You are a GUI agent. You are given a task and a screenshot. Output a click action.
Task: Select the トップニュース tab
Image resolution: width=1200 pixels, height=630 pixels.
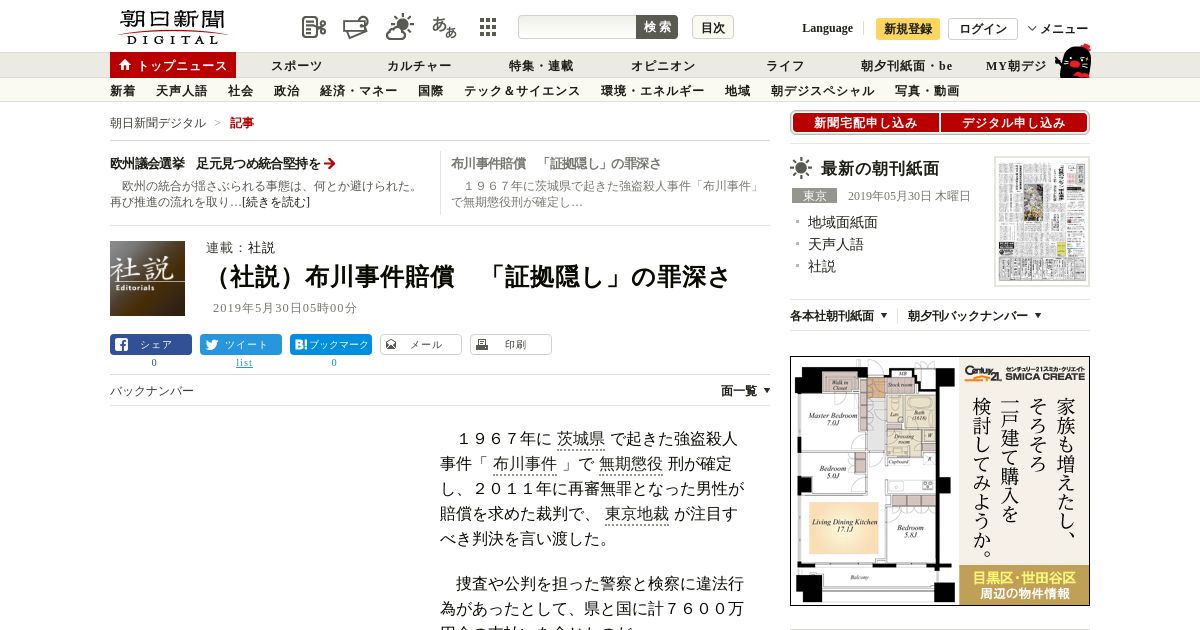click(x=173, y=65)
